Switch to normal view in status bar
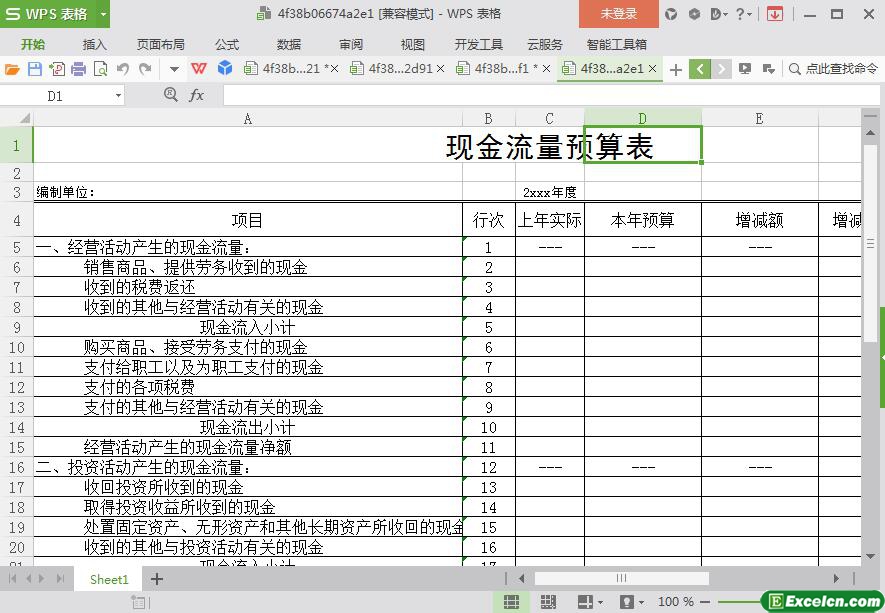 (x=511, y=602)
